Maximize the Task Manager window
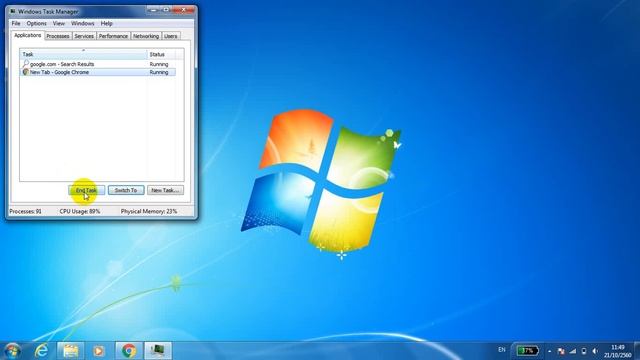Screen dimensions: 640x360 click(165, 9)
